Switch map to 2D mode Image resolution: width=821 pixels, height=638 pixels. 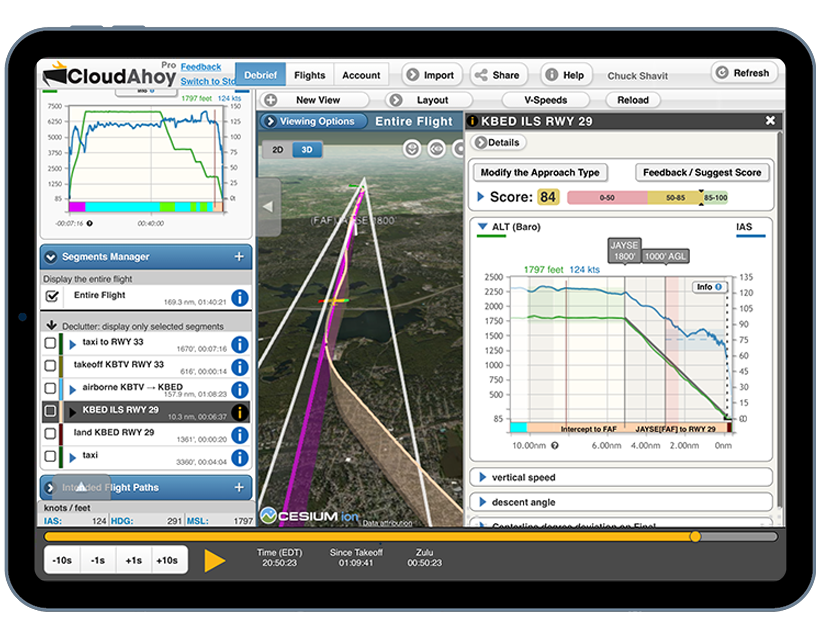click(x=278, y=150)
